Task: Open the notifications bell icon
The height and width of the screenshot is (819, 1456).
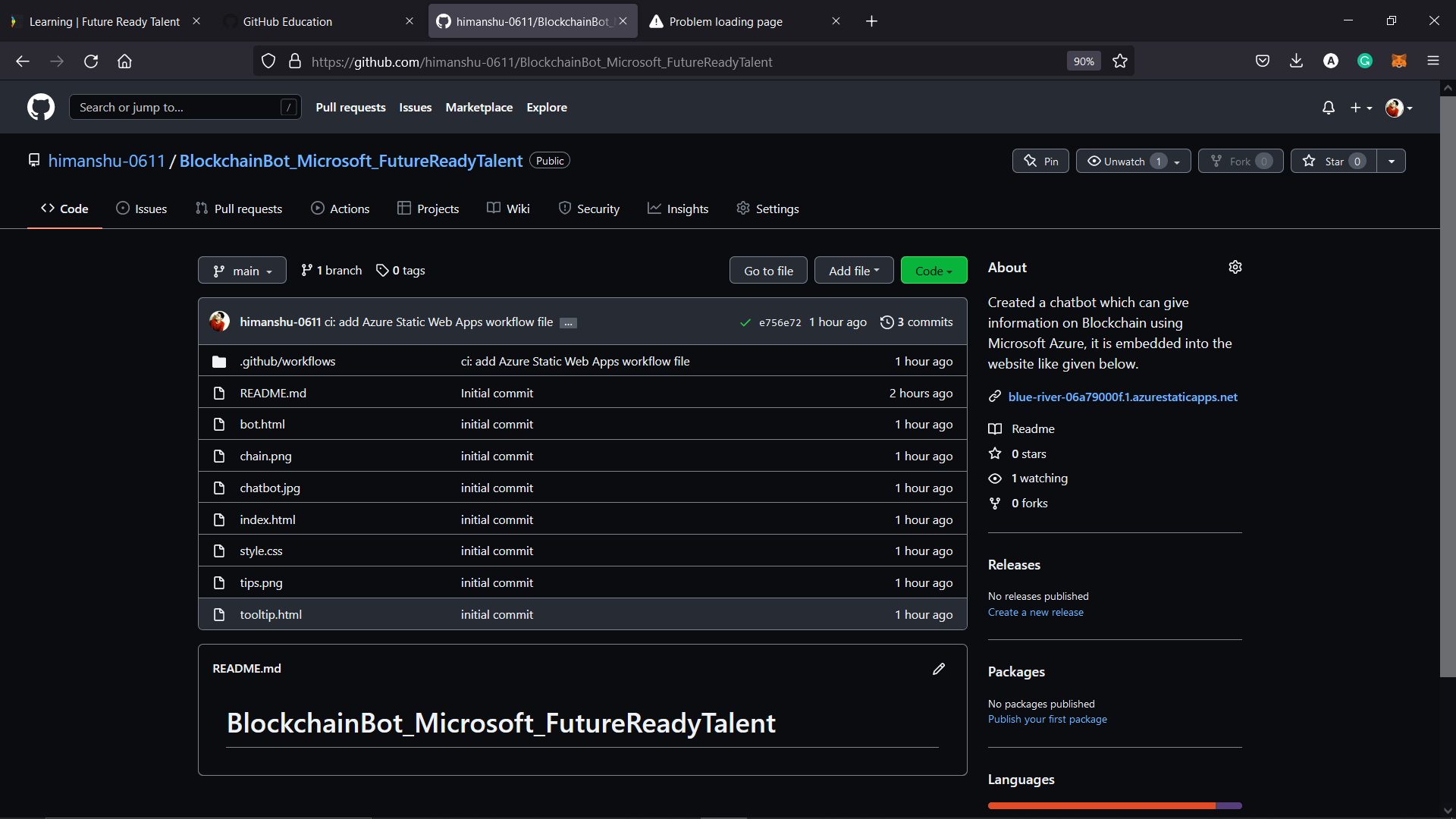Action: (1328, 108)
